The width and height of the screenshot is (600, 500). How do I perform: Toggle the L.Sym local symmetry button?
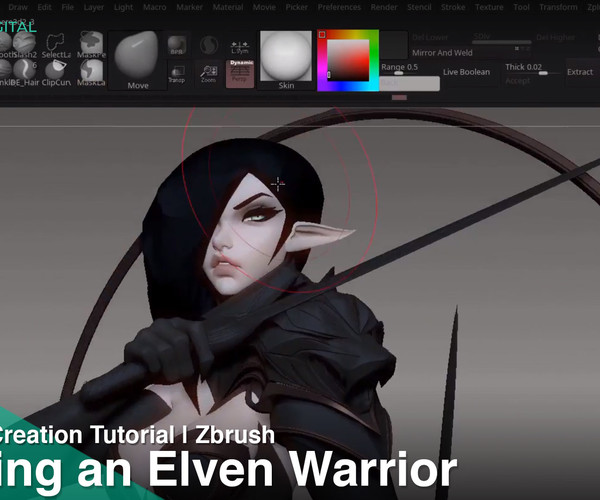(x=240, y=47)
